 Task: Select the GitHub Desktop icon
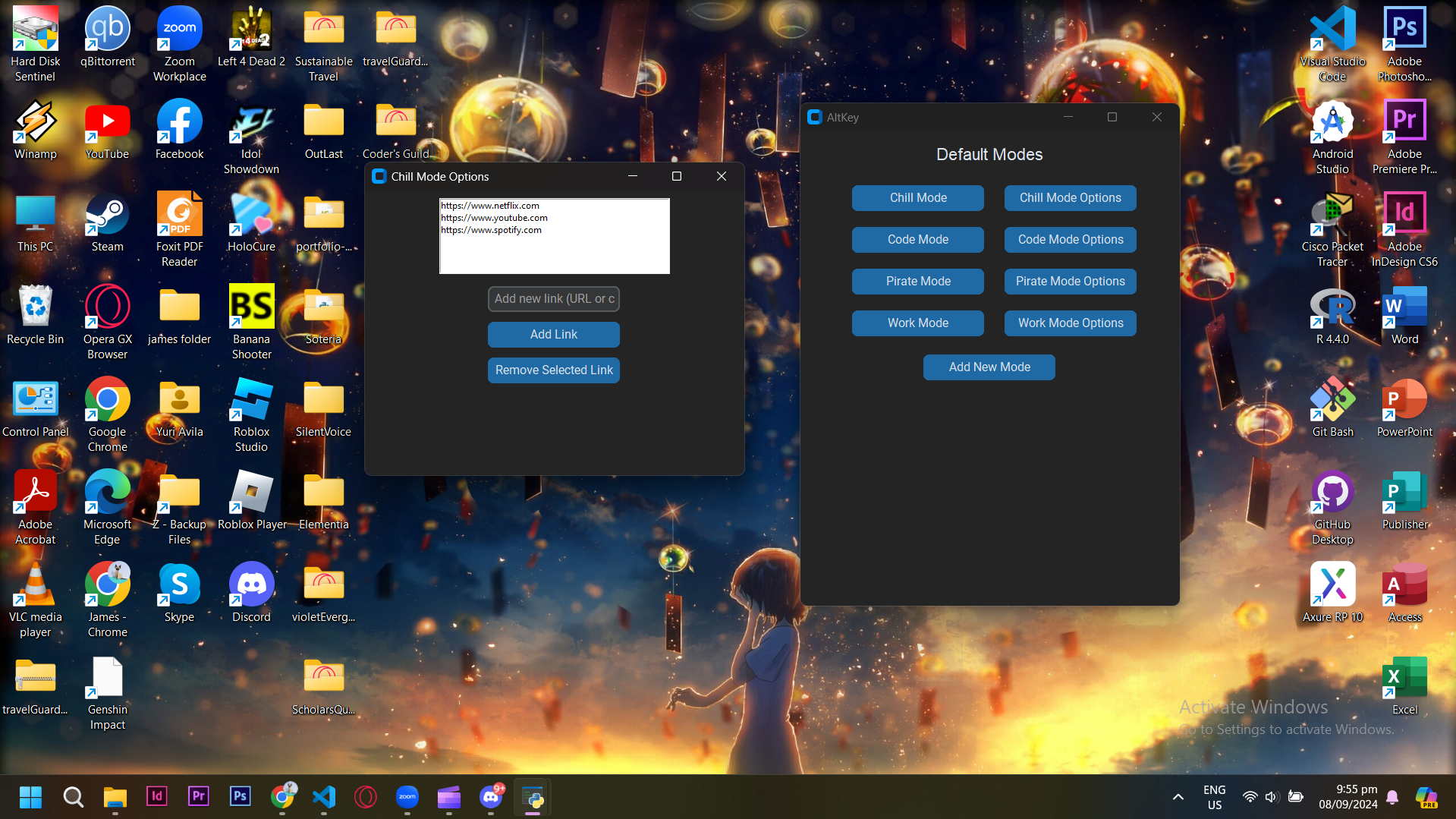pos(1333,507)
